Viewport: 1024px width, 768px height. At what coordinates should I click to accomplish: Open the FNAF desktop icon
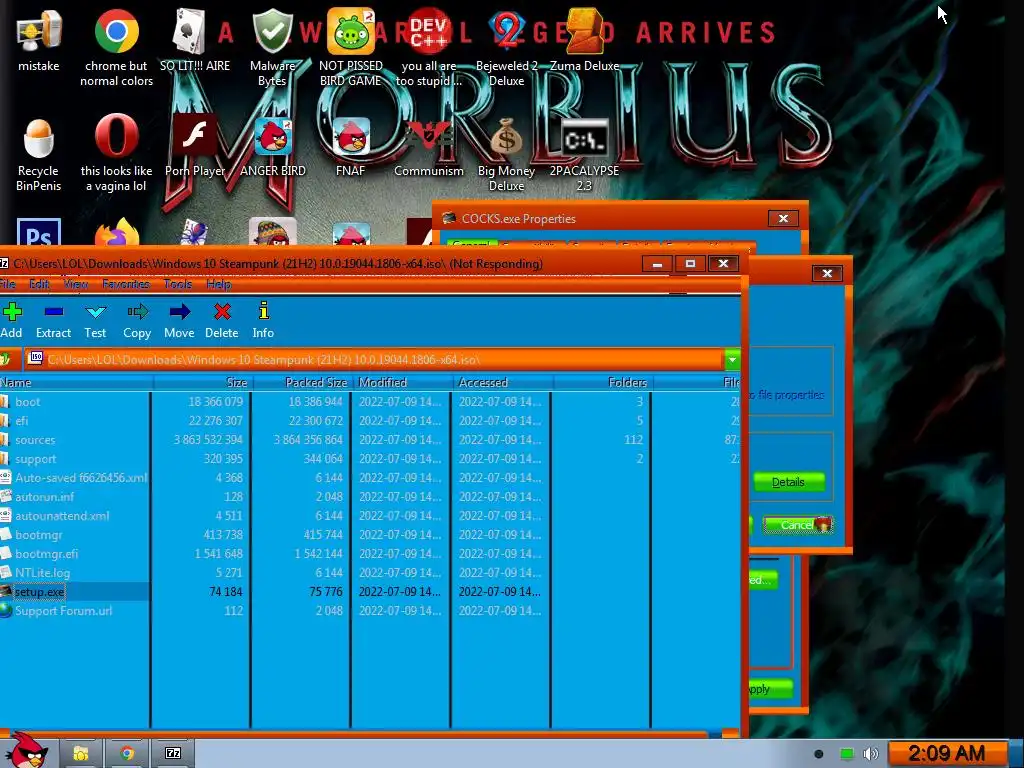pyautogui.click(x=351, y=146)
